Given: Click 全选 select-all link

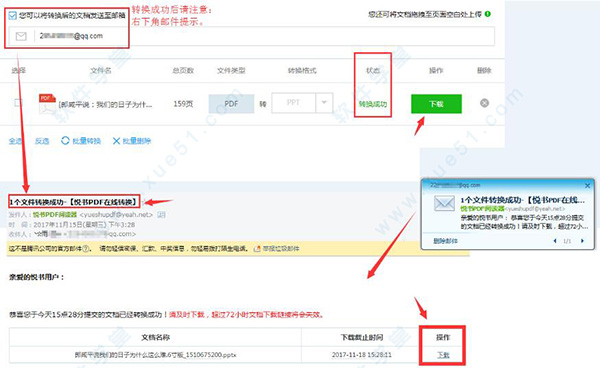Looking at the screenshot, I should click(15, 141).
